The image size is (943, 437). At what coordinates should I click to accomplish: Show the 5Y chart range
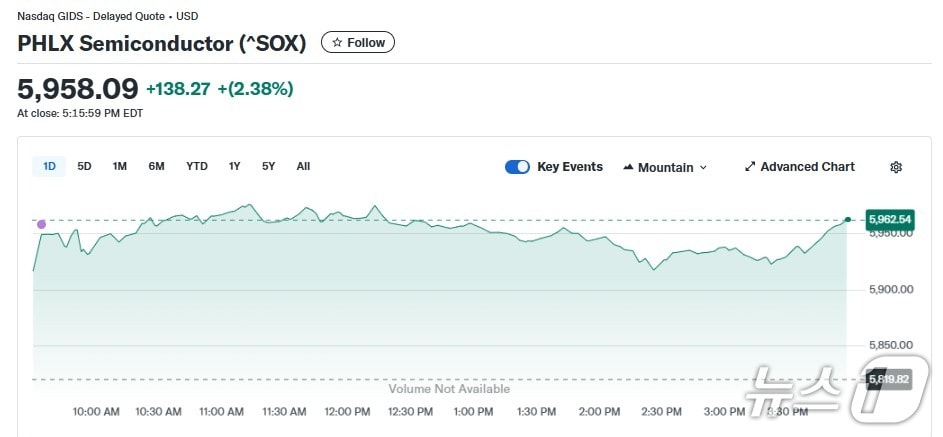[268, 166]
